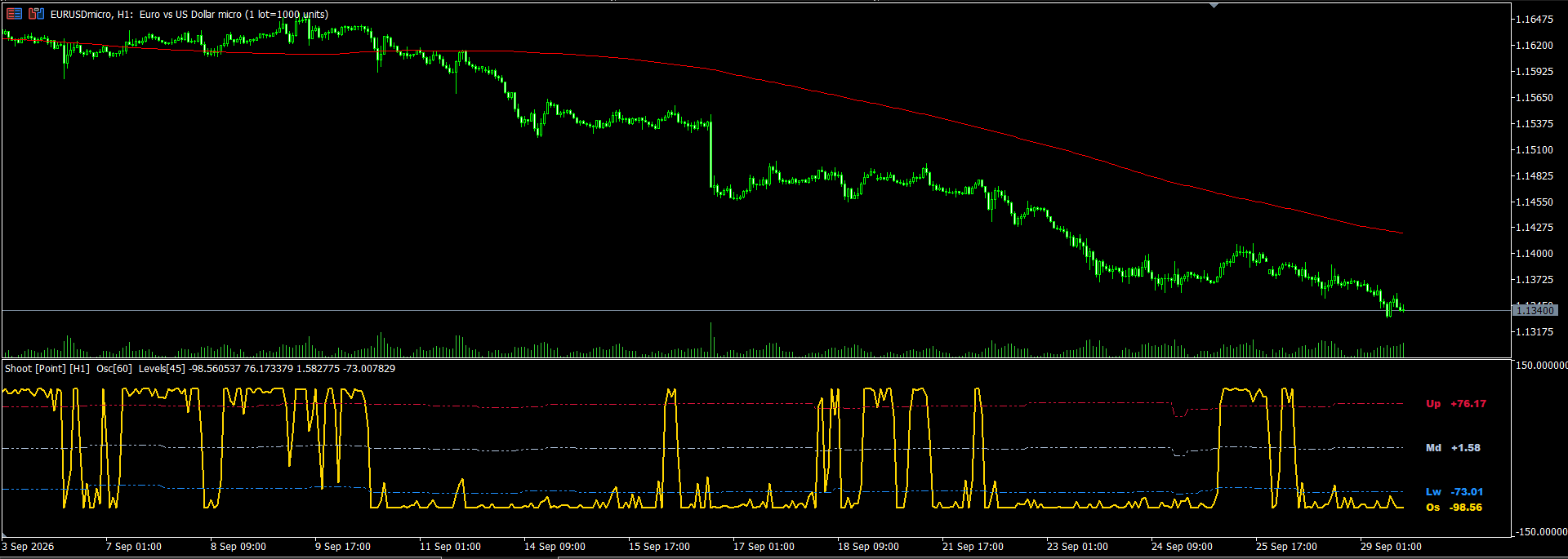Click the blue Lw -73.01 level label

pos(1454,492)
